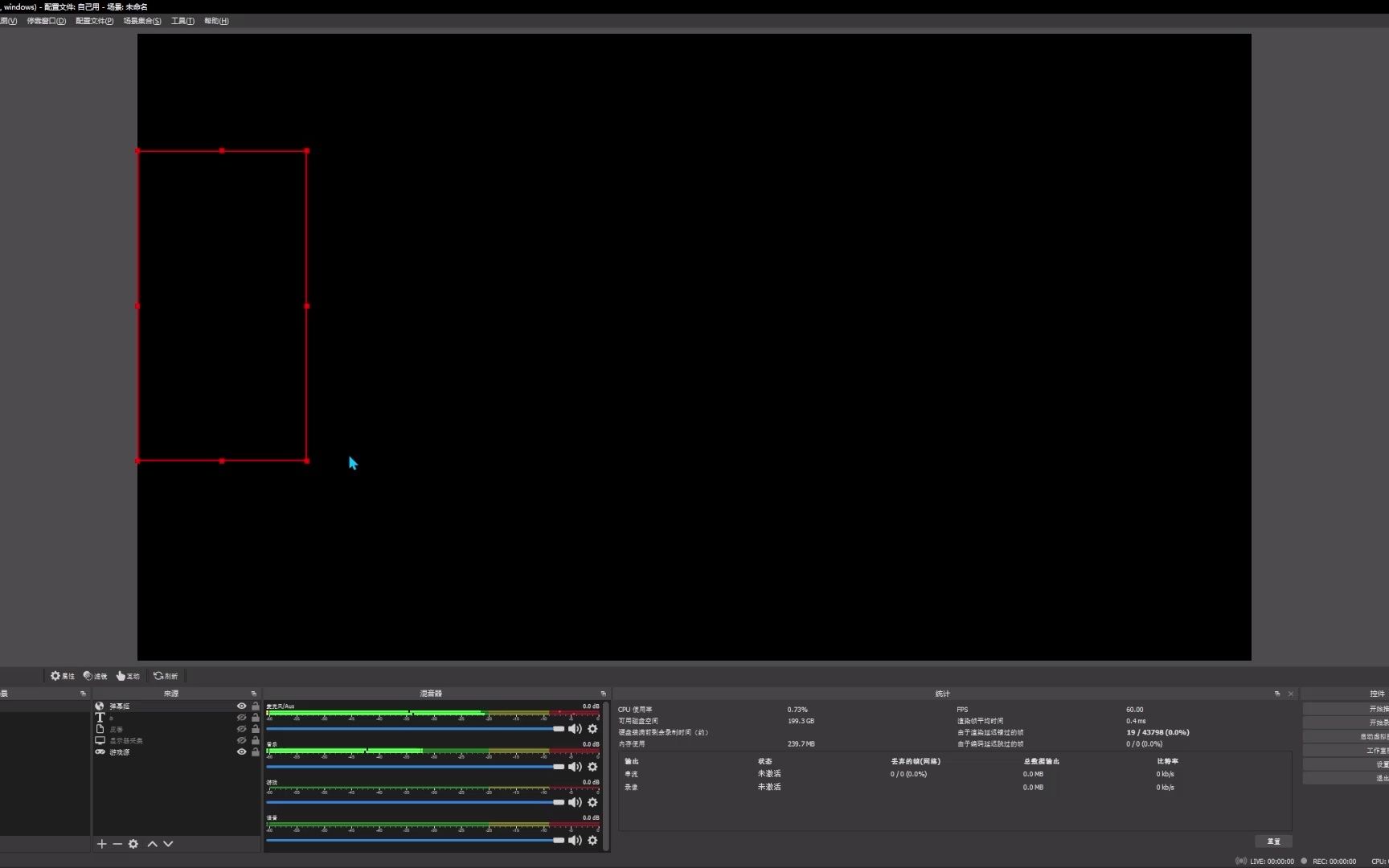Remove selected source with minus icon
Screen dimensions: 1389x868
coord(117,844)
